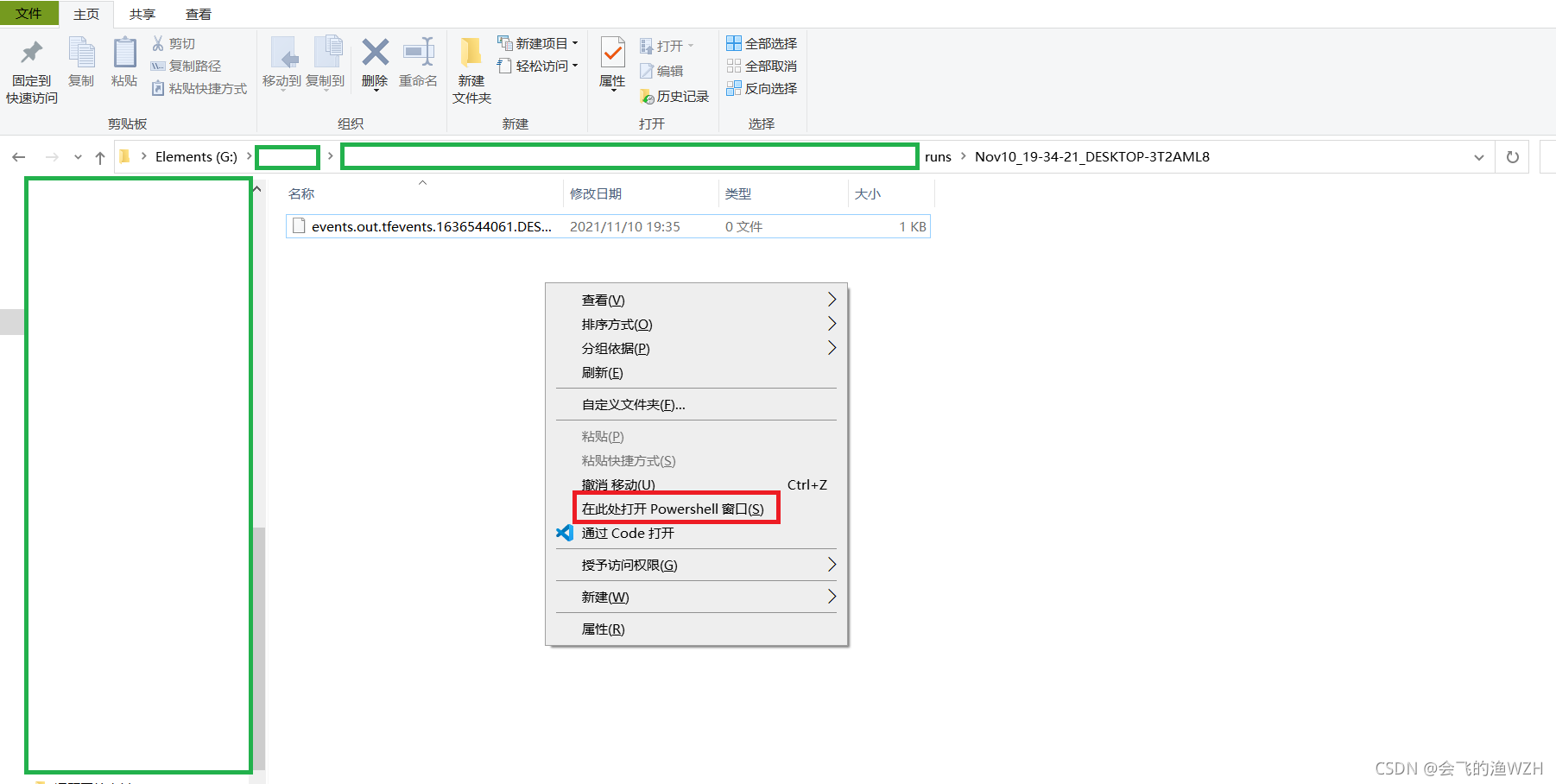Screen dimensions: 1556x784
Task: Click runs breadcrumb in address bar
Action: (x=938, y=157)
